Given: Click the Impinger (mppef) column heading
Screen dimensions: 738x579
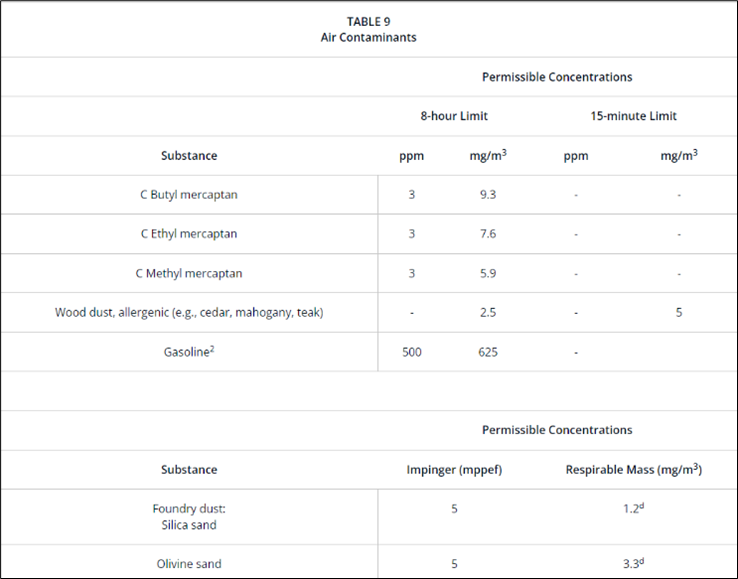Looking at the screenshot, I should [x=454, y=470].
